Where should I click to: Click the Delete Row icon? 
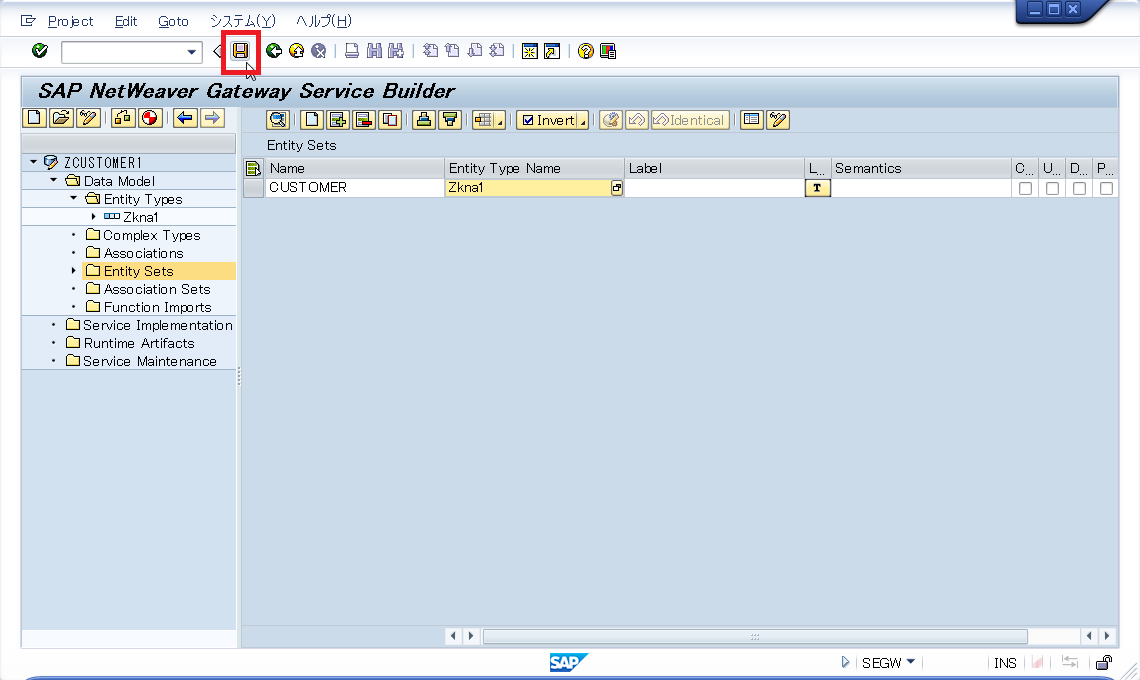364,120
